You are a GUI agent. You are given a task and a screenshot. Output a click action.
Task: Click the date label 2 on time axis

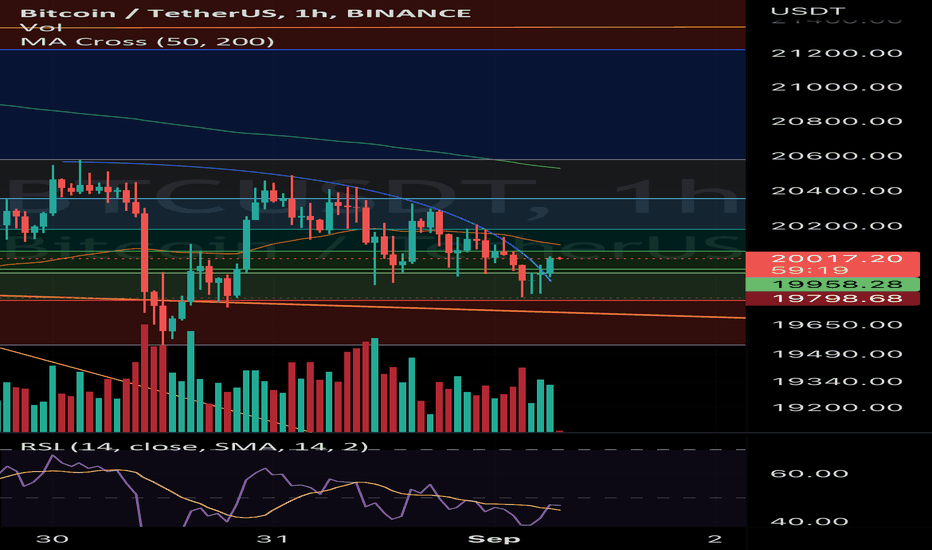click(x=715, y=539)
